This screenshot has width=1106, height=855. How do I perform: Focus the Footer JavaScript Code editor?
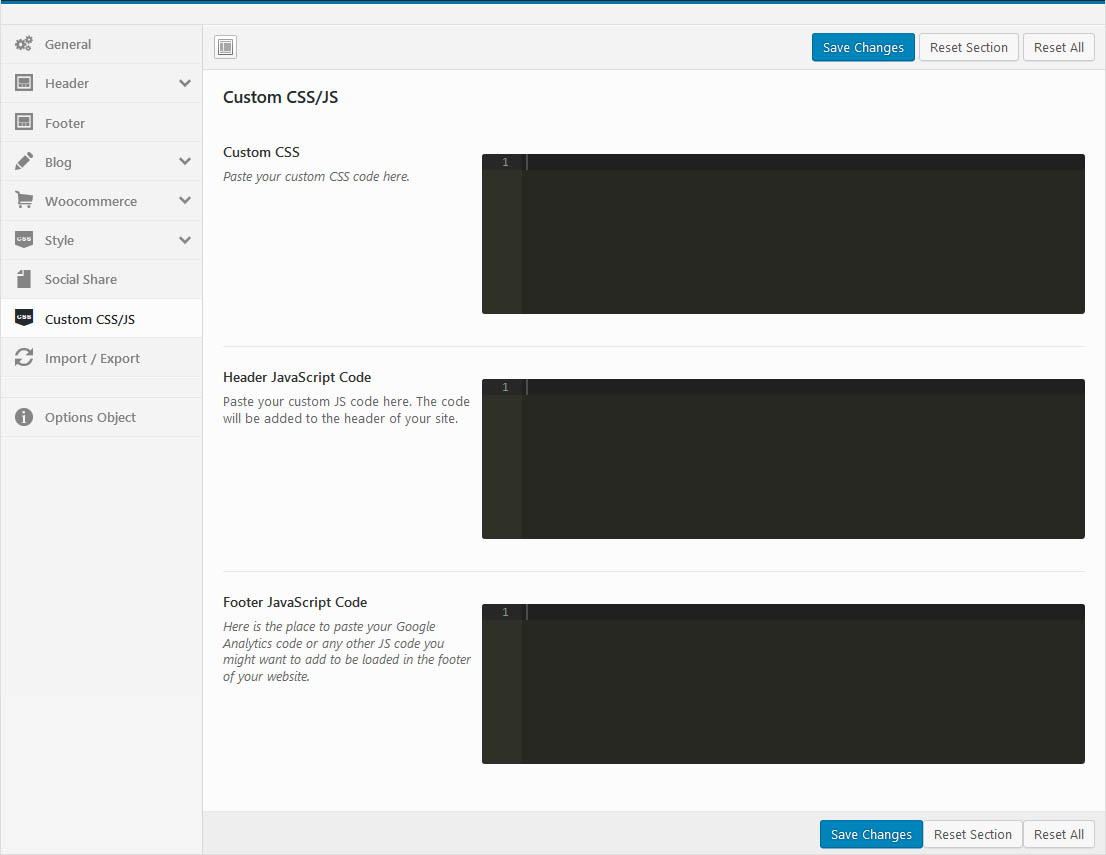pos(783,684)
